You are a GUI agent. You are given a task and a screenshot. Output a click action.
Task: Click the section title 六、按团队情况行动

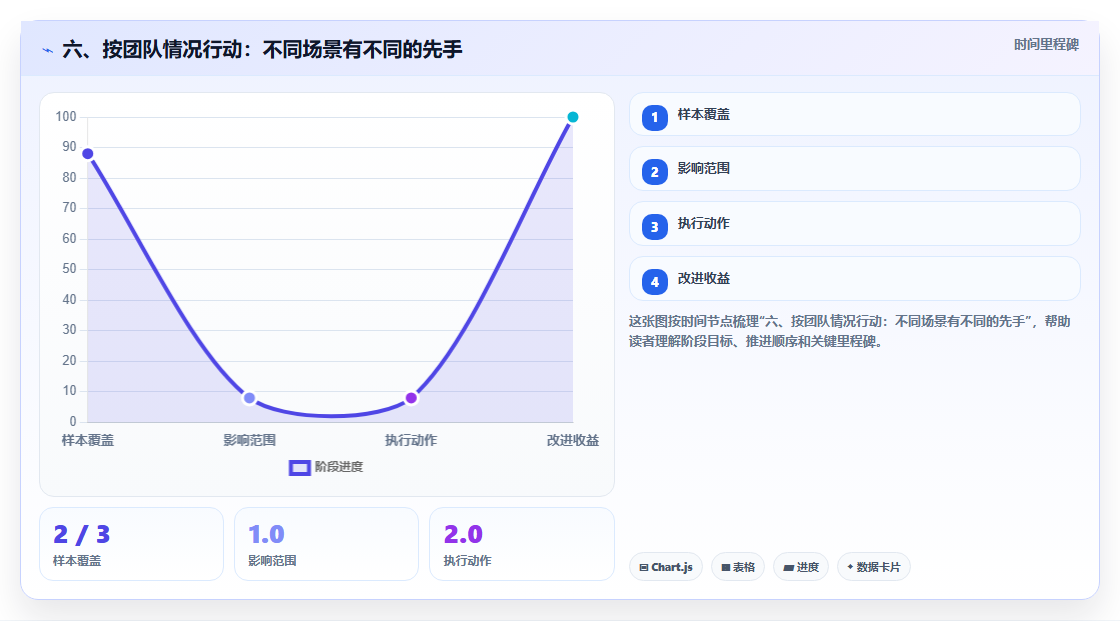262,49
